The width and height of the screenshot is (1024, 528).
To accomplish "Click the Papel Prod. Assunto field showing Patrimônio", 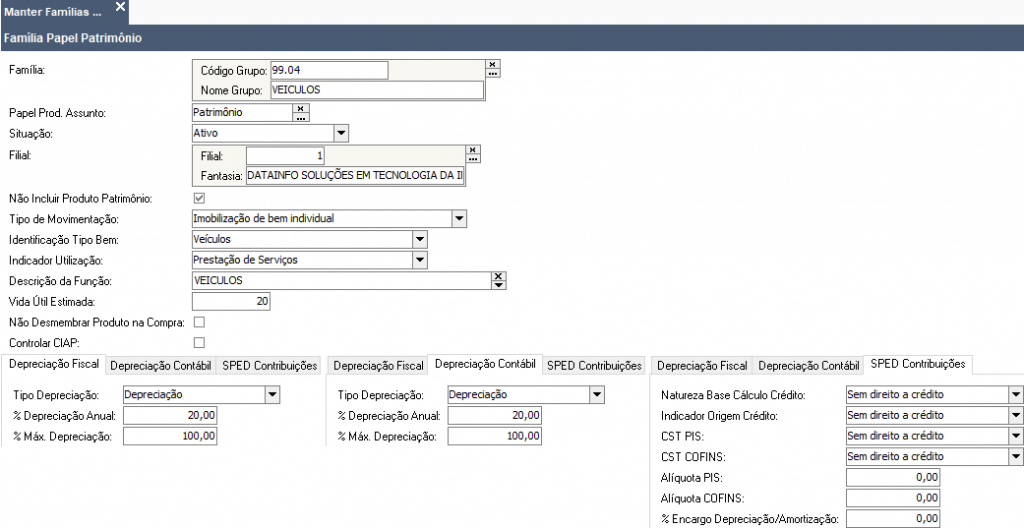I will tap(242, 112).
